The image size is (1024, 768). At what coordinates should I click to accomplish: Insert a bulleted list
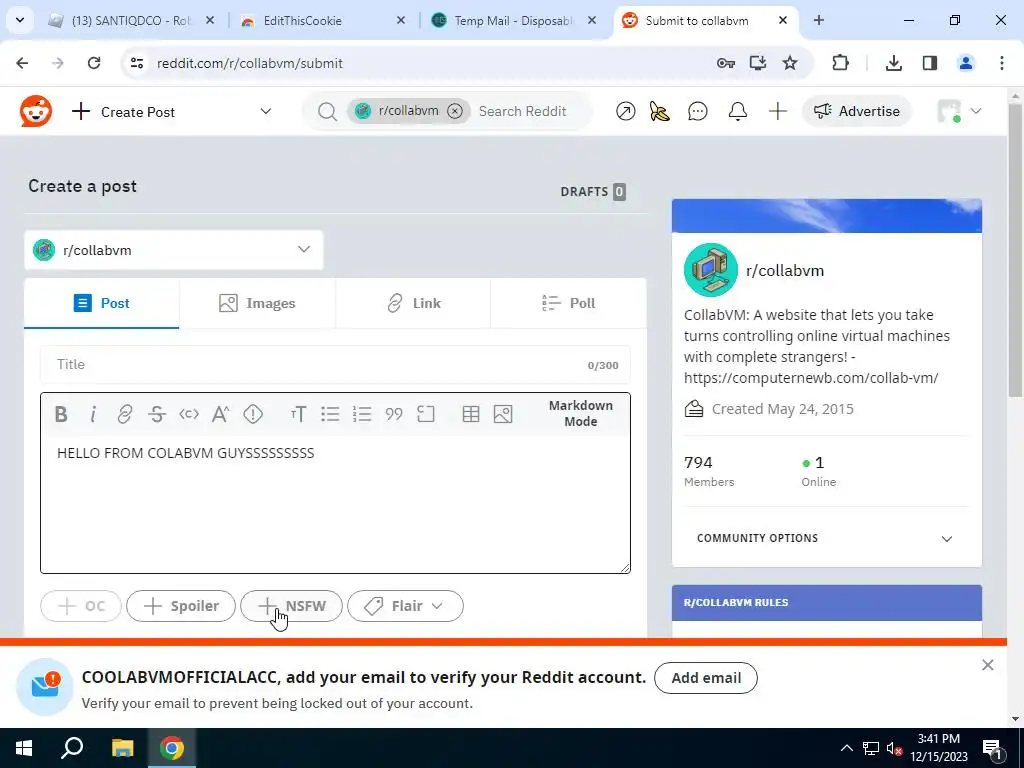point(330,414)
